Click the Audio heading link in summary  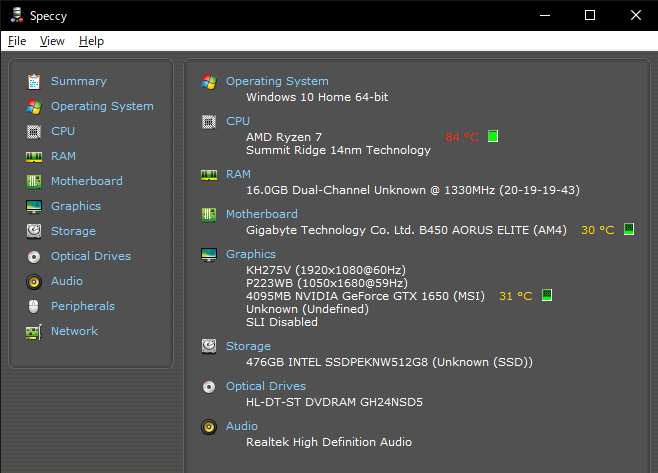point(242,426)
